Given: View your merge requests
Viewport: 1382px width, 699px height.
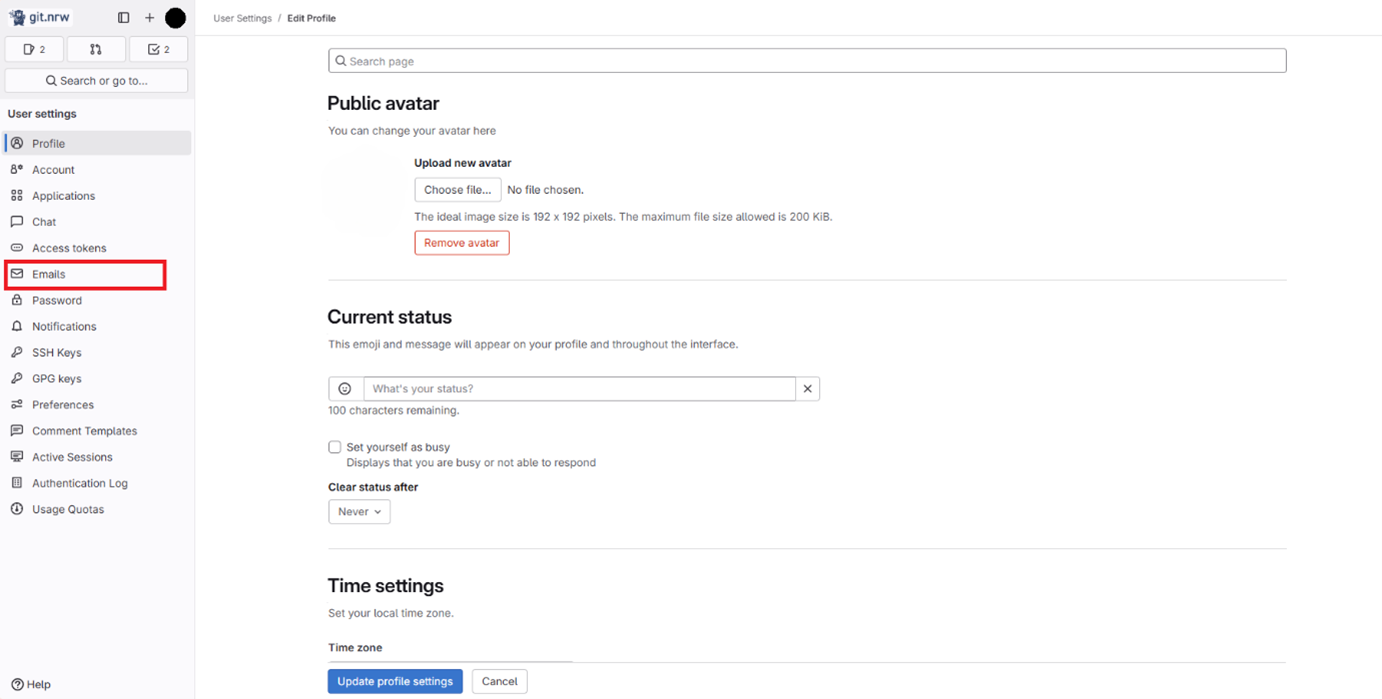Looking at the screenshot, I should [x=96, y=48].
